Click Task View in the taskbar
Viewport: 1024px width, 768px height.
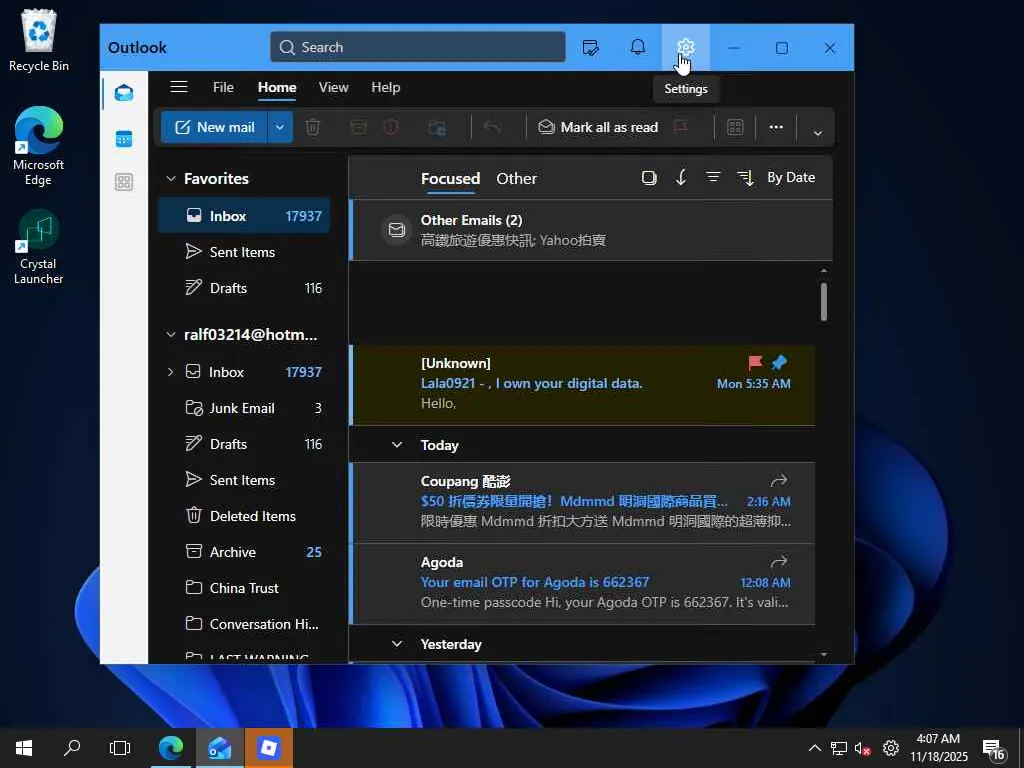(120, 748)
